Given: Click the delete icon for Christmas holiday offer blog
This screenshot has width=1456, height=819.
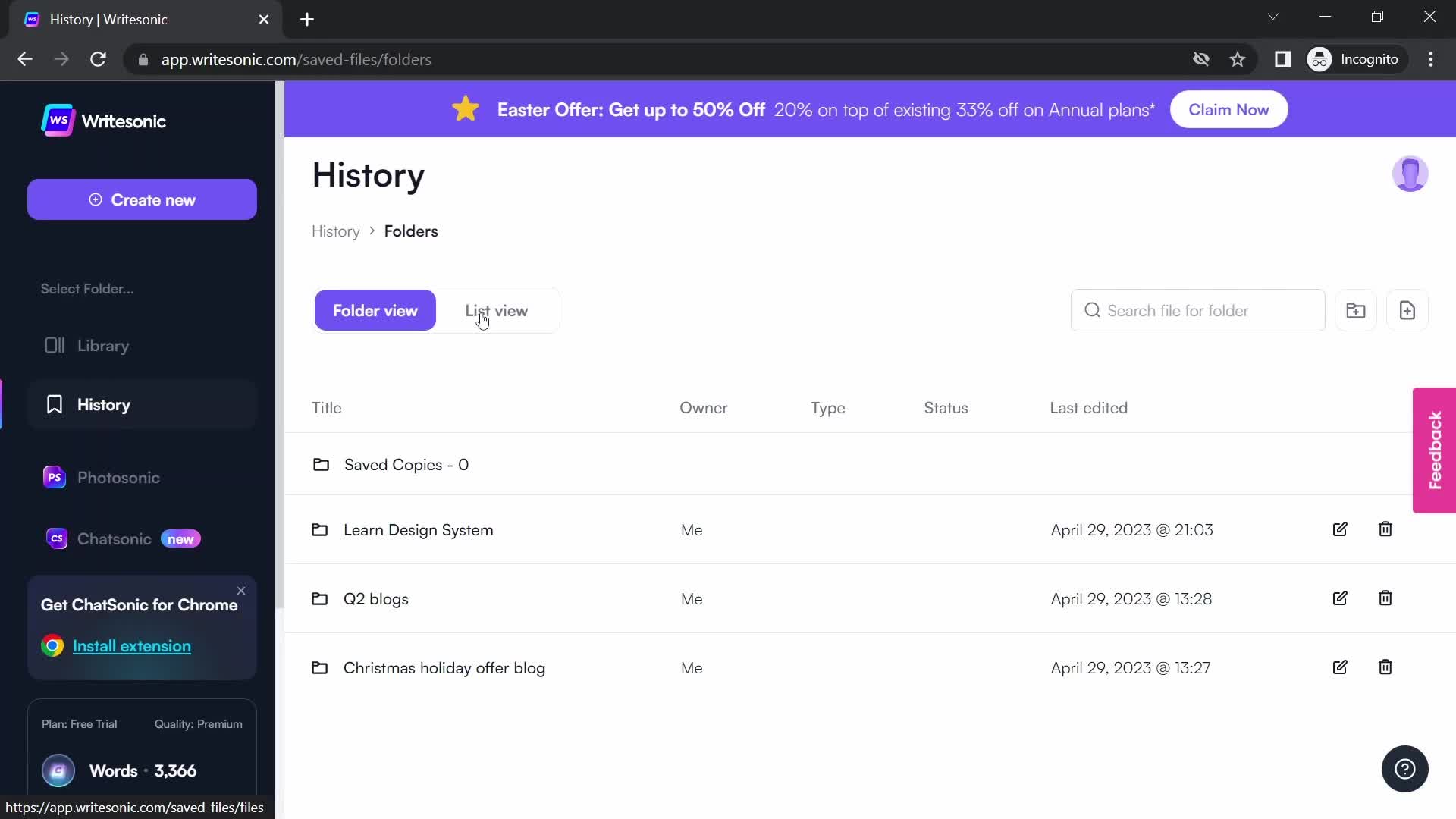Looking at the screenshot, I should (x=1385, y=667).
